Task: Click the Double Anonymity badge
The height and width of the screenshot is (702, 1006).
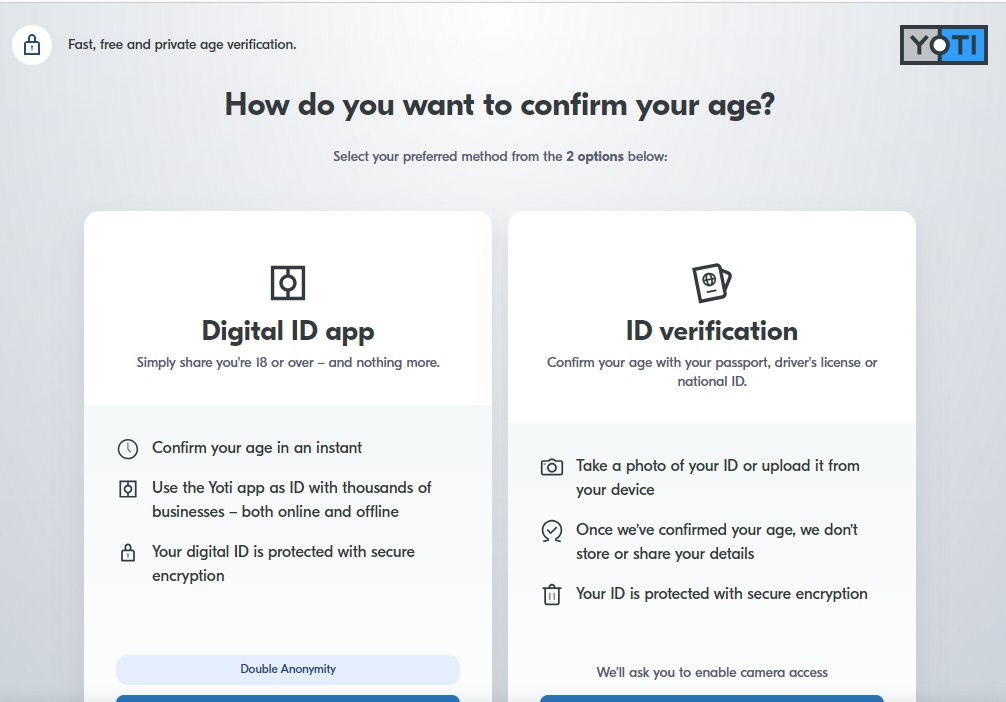Action: point(288,669)
